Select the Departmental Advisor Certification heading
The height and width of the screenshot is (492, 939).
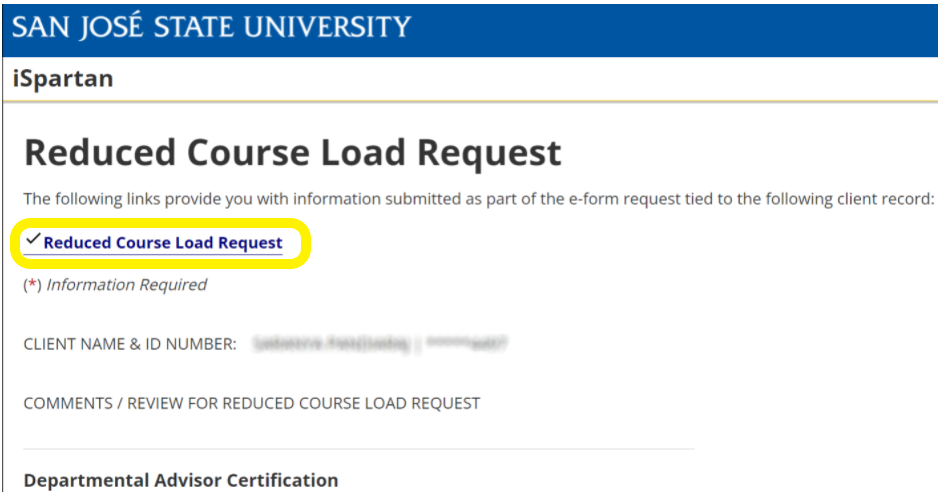(181, 481)
